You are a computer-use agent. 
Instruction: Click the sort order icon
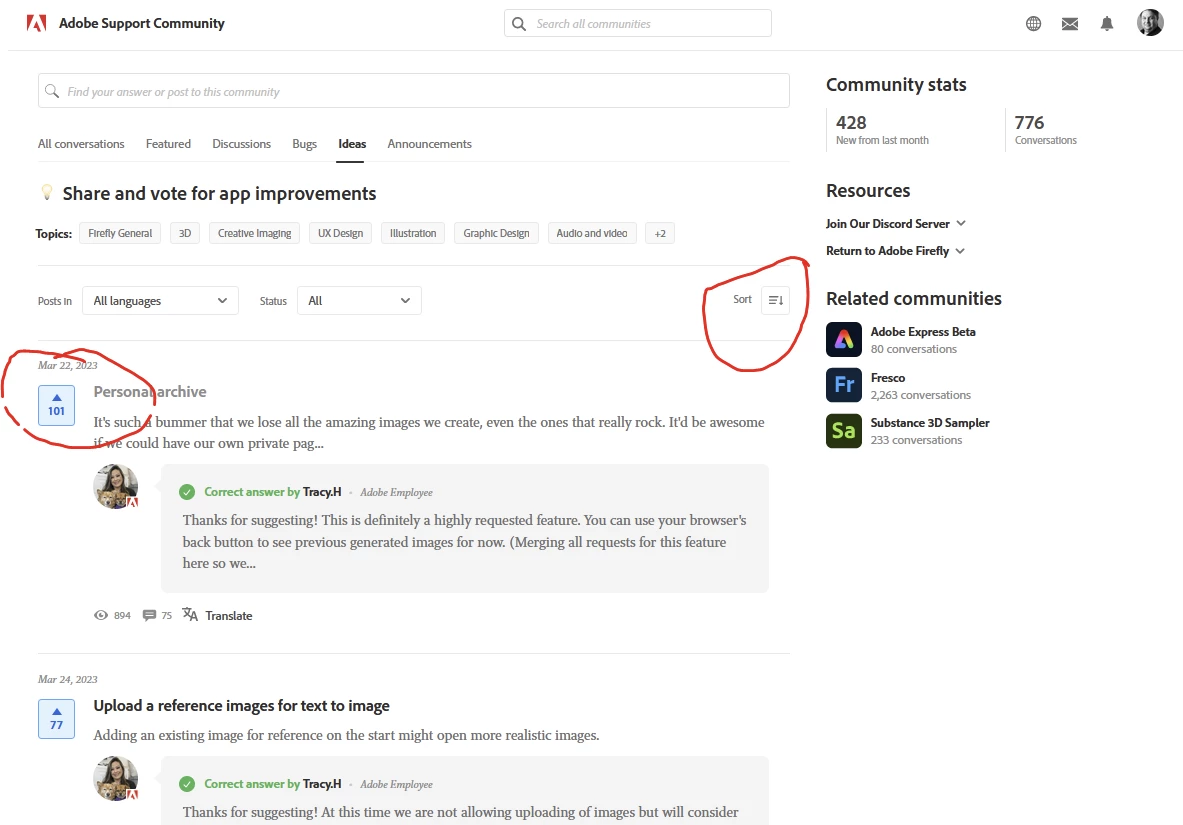click(x=776, y=300)
